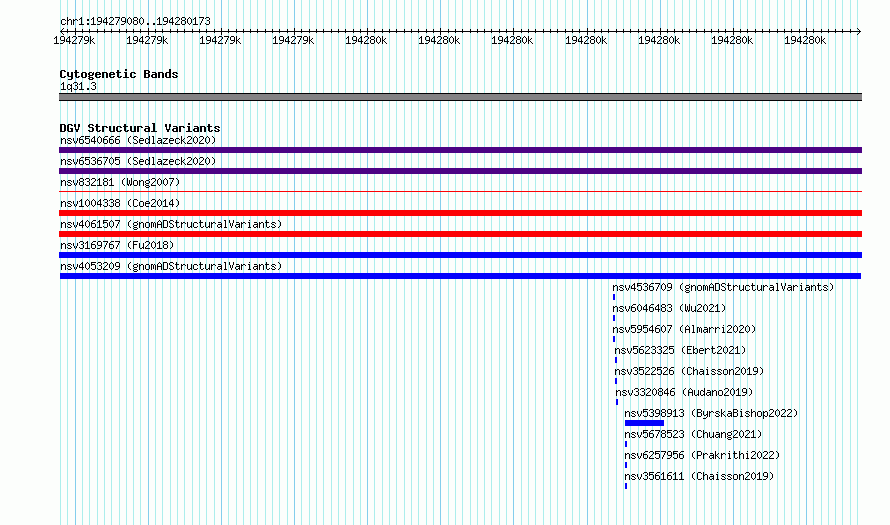
Task: Click the nsv3561611 (Chaisson2019) label
Action: [699, 476]
